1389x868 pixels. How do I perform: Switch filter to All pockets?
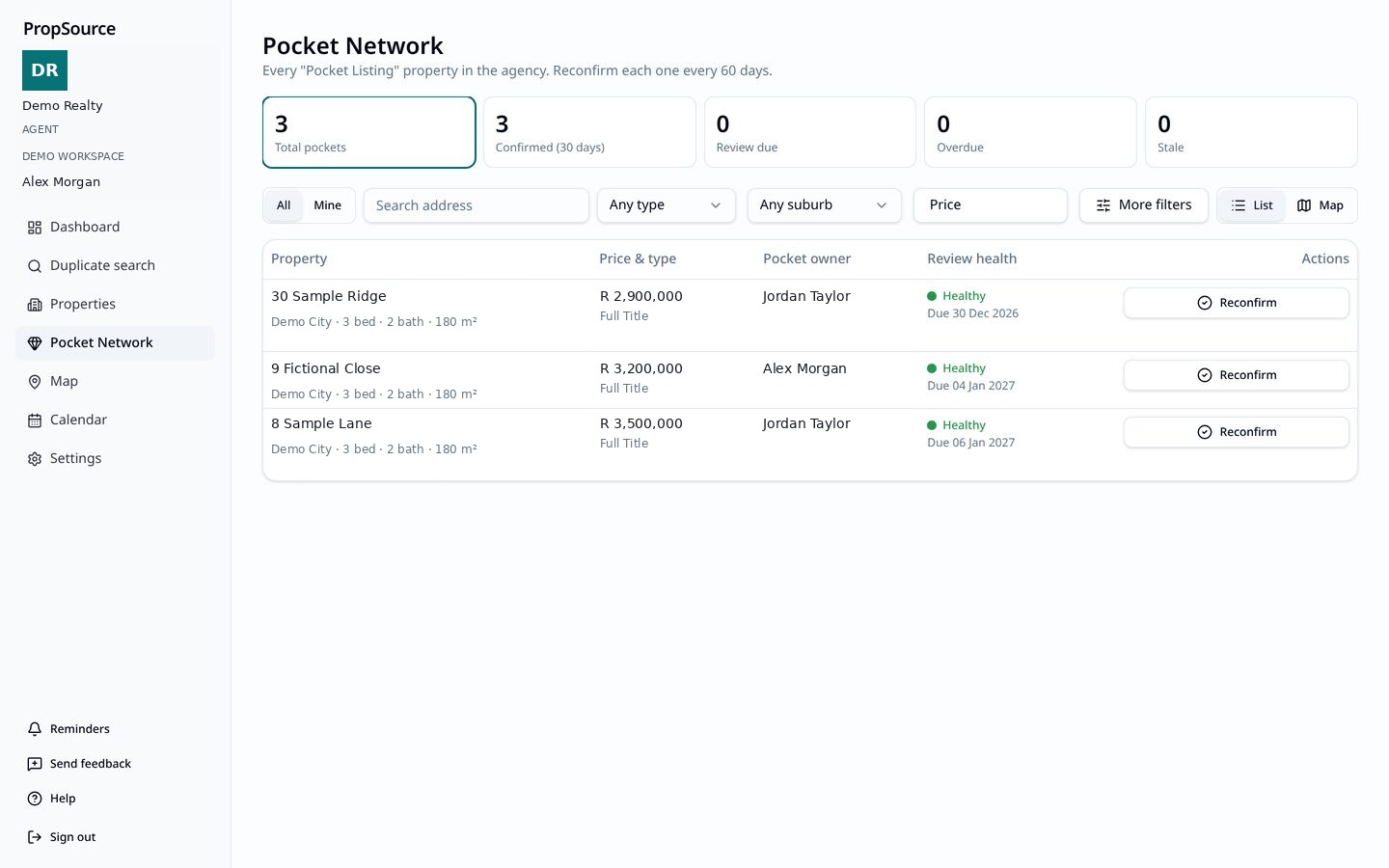284,205
